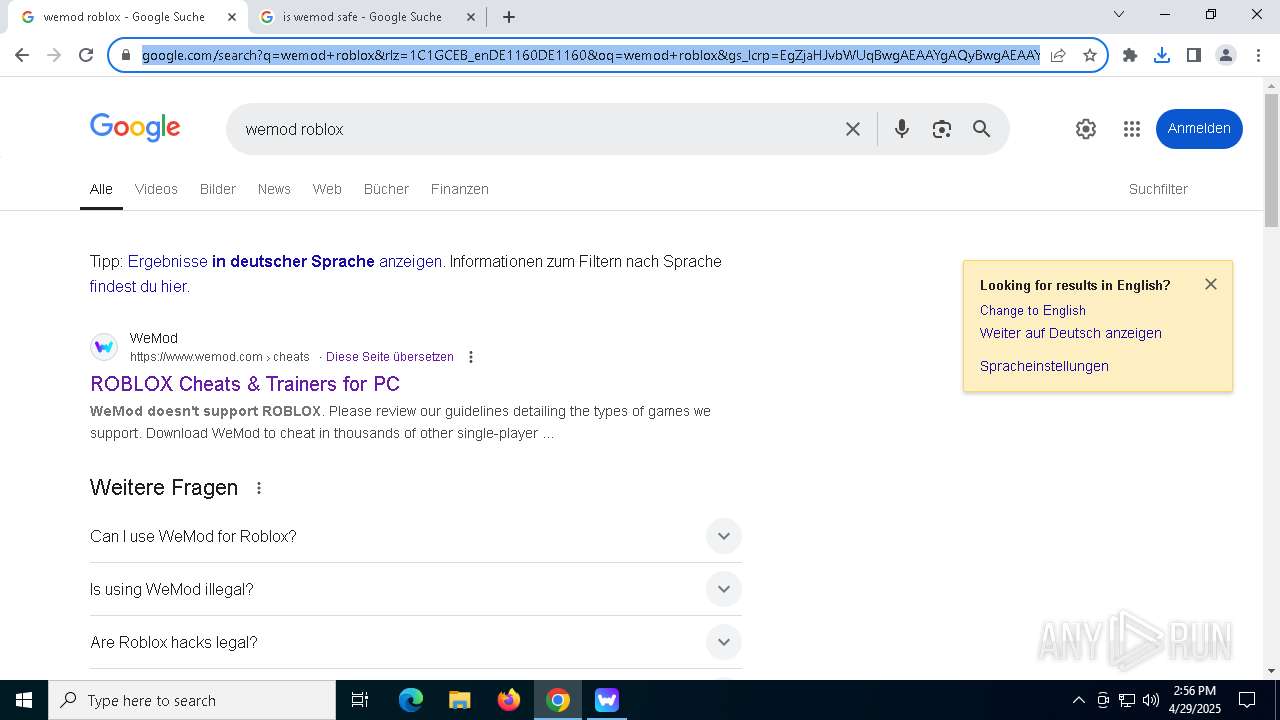Share this page via address bar icon
This screenshot has height=720, width=1280.
[x=1058, y=55]
